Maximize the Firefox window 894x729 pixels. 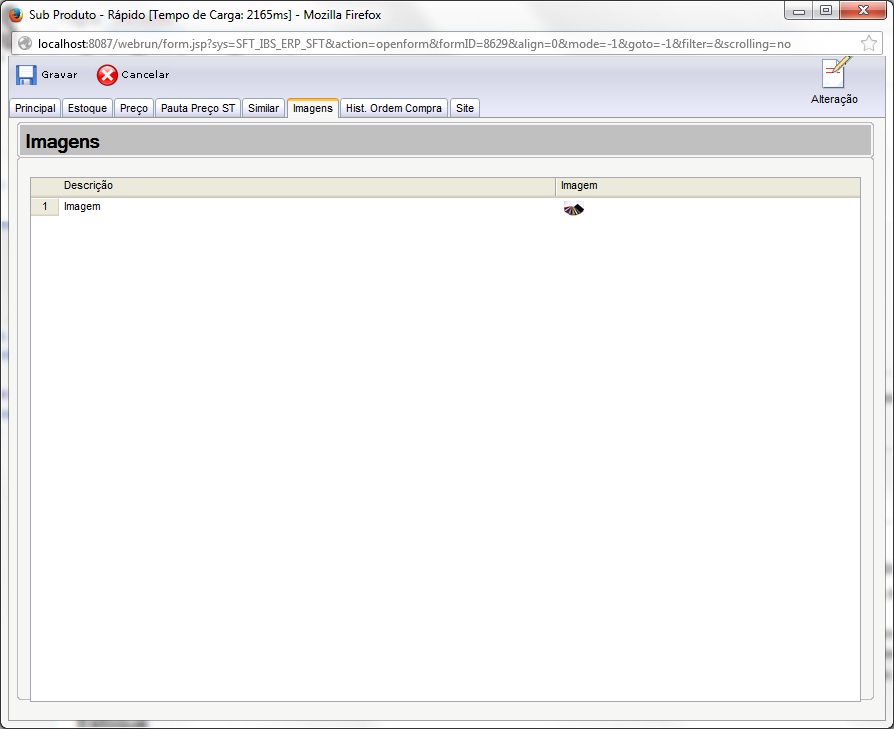pos(826,11)
